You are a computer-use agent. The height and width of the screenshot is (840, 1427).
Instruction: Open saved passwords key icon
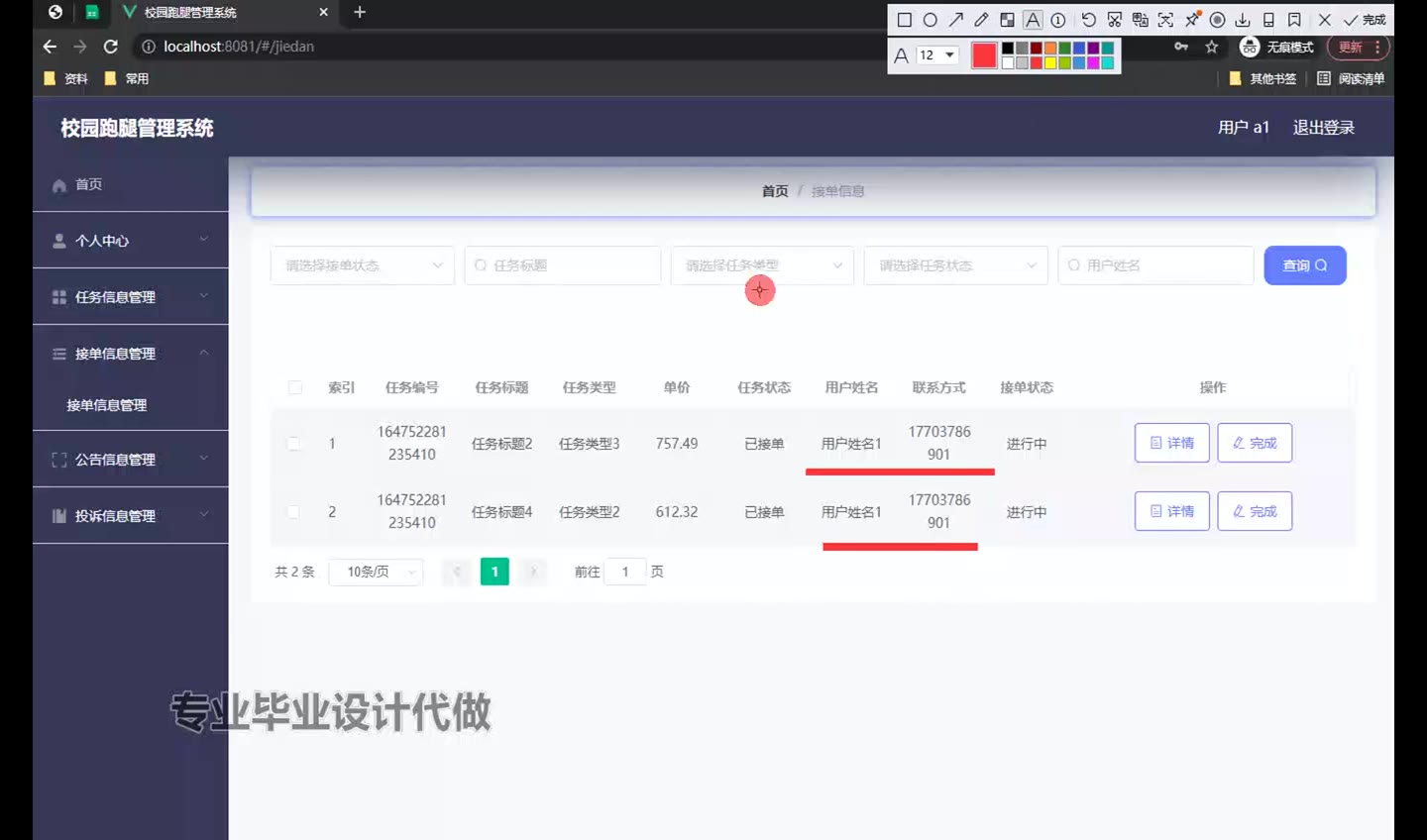click(x=1181, y=47)
